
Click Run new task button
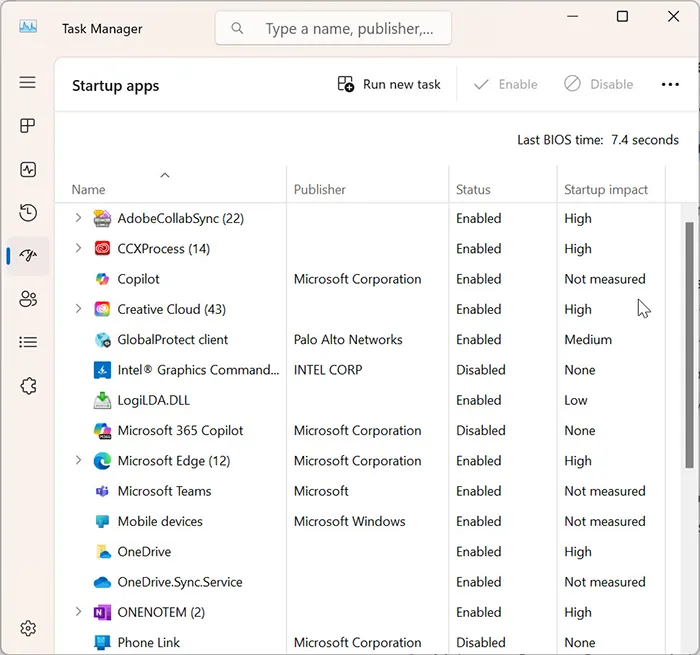click(x=389, y=85)
